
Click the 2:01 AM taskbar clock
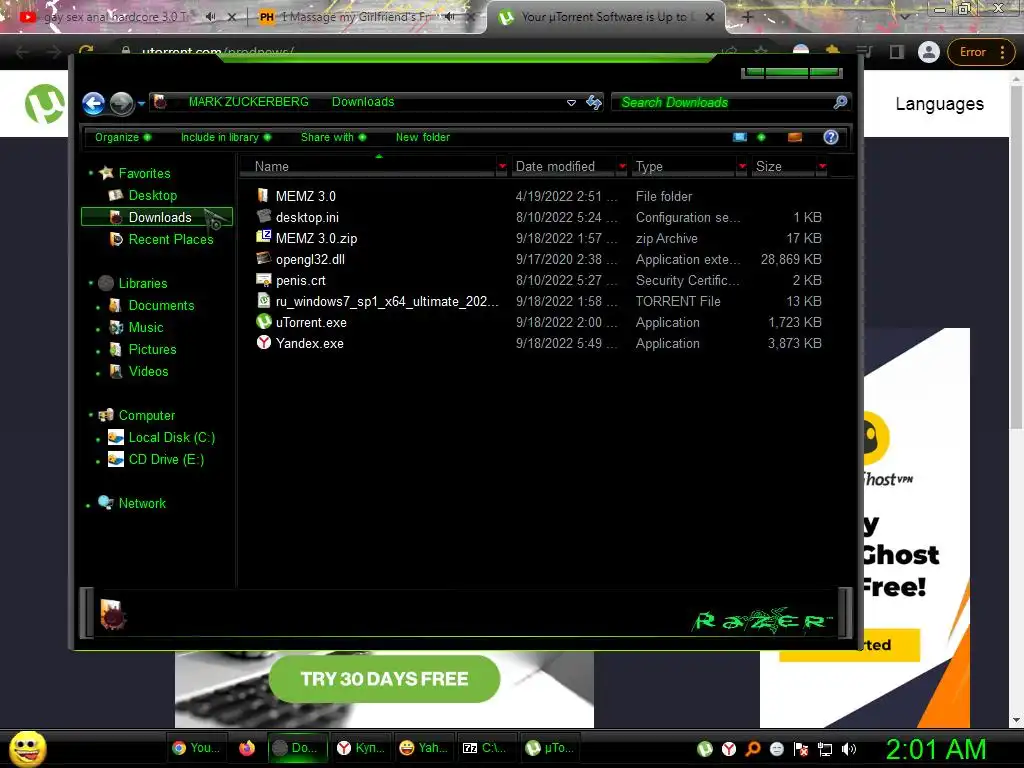point(936,749)
